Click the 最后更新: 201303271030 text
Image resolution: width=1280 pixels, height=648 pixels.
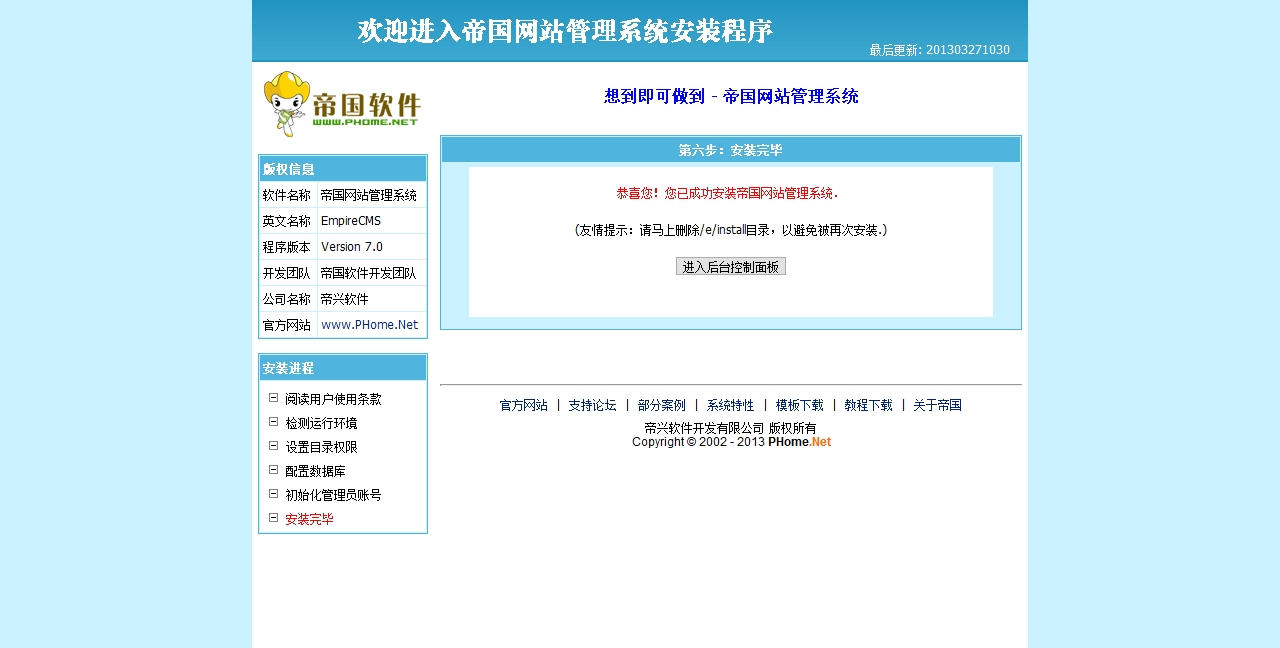[939, 50]
